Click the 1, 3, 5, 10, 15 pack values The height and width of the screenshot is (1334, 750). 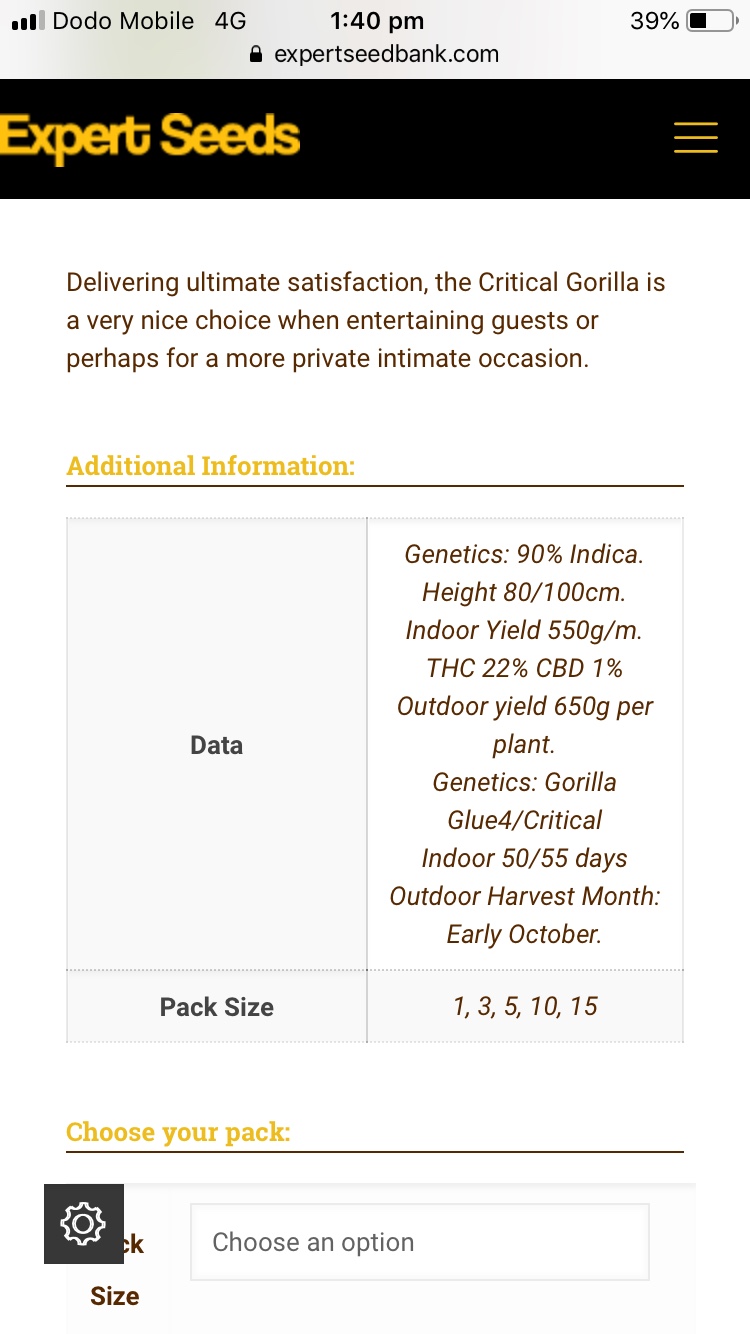pyautogui.click(x=525, y=1006)
